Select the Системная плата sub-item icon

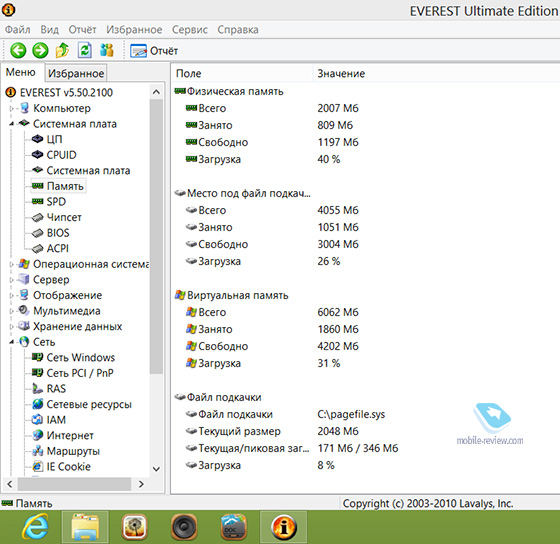[x=38, y=170]
